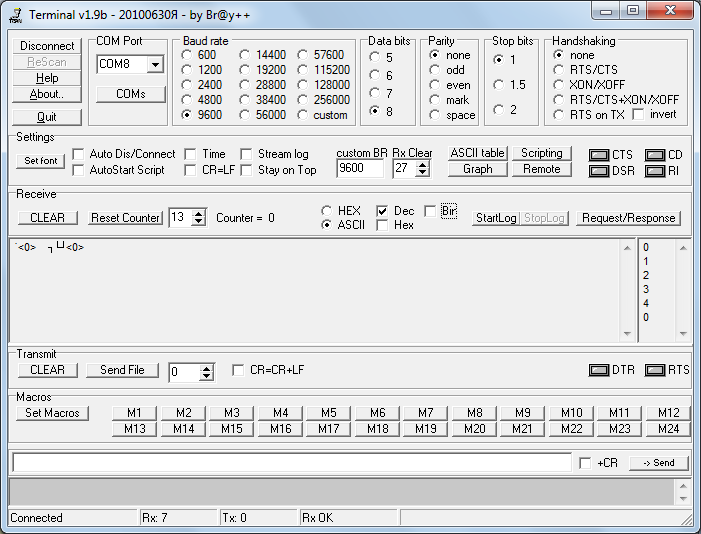Screen dimensions: 701x534
Task: Select the 115200 baud rate
Action: 304,70
